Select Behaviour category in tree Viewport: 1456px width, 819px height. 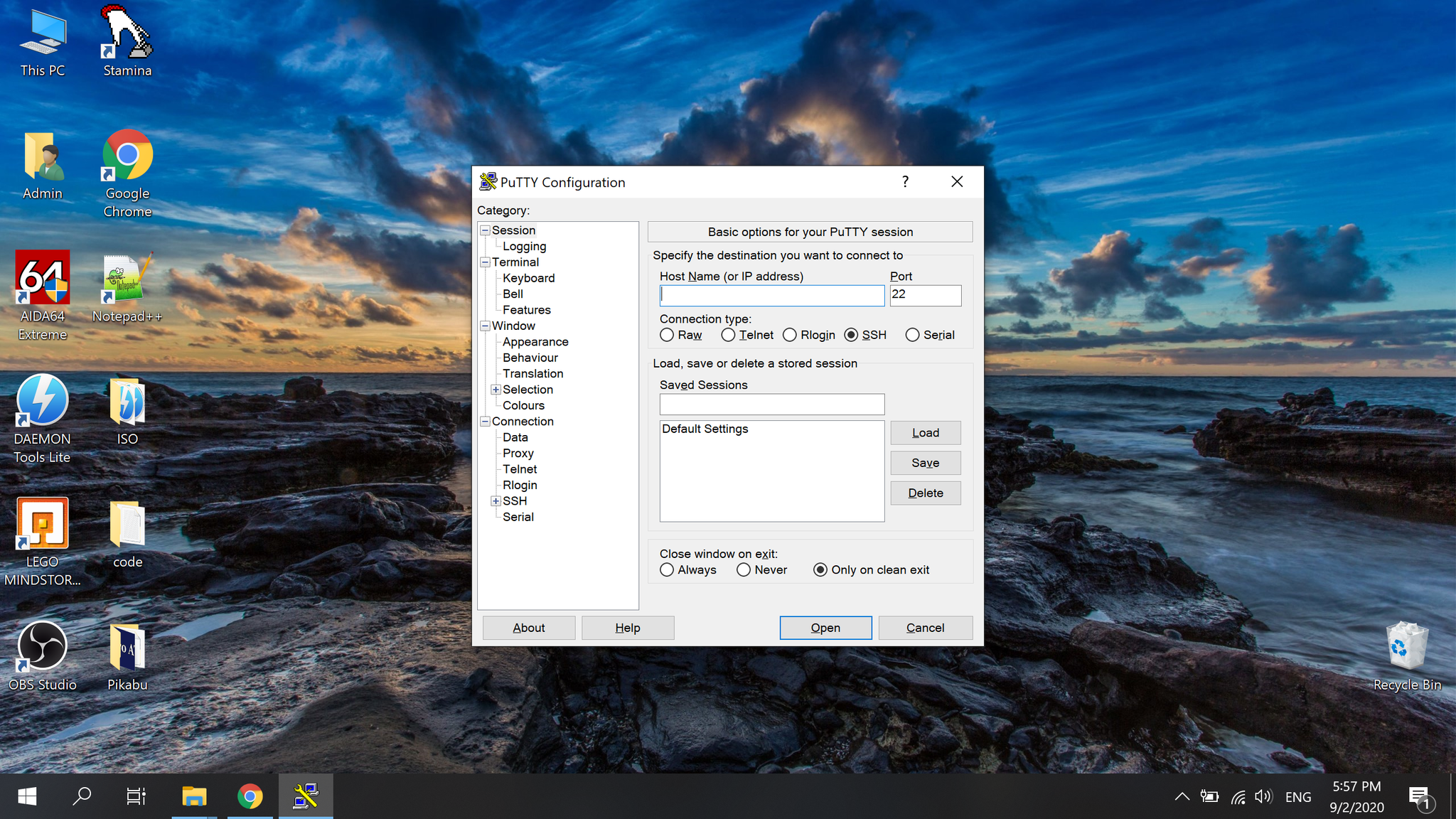(530, 358)
